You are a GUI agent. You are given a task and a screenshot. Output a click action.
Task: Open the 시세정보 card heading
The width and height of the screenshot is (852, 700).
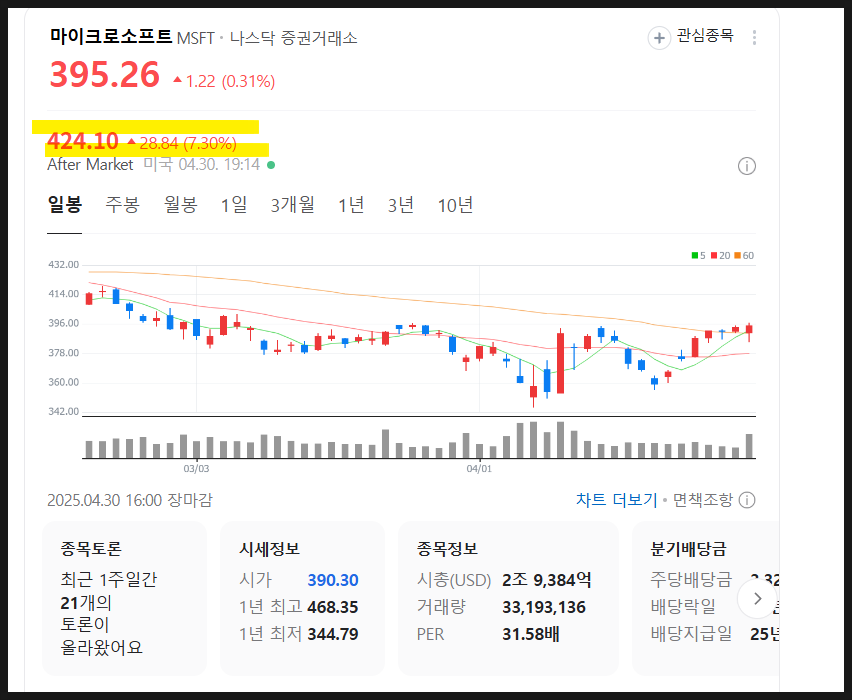pos(270,548)
